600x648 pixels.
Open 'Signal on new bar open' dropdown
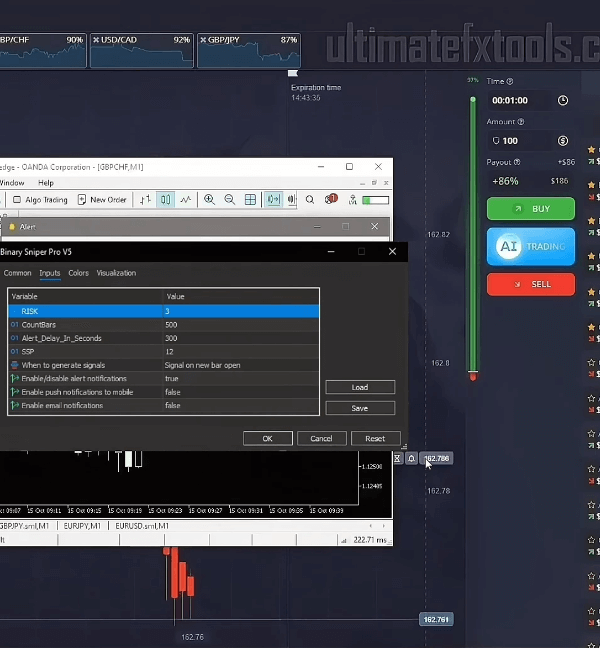pyautogui.click(x=241, y=365)
